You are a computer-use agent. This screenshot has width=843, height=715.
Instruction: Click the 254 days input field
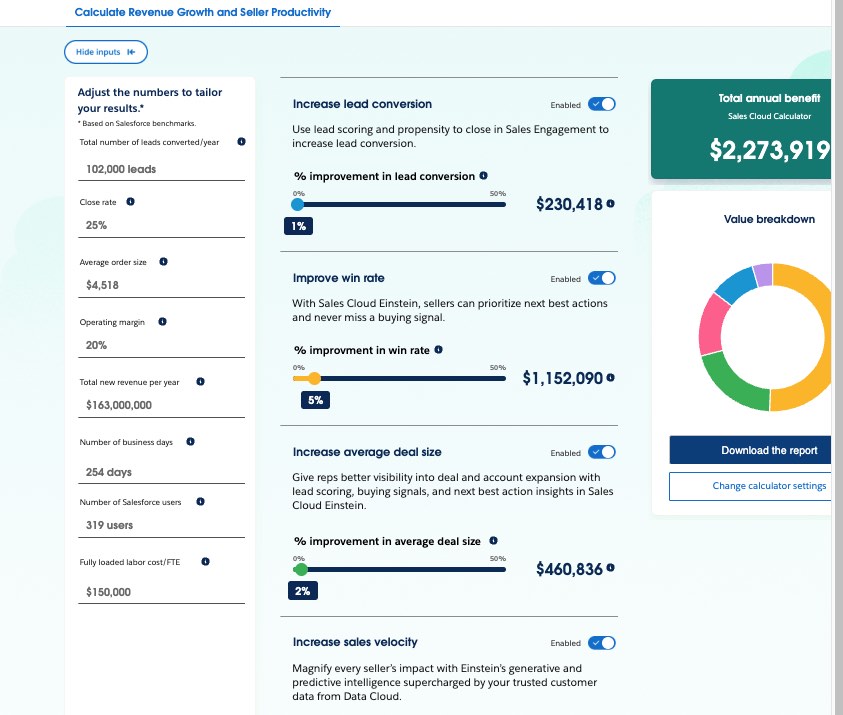pyautogui.click(x=161, y=472)
